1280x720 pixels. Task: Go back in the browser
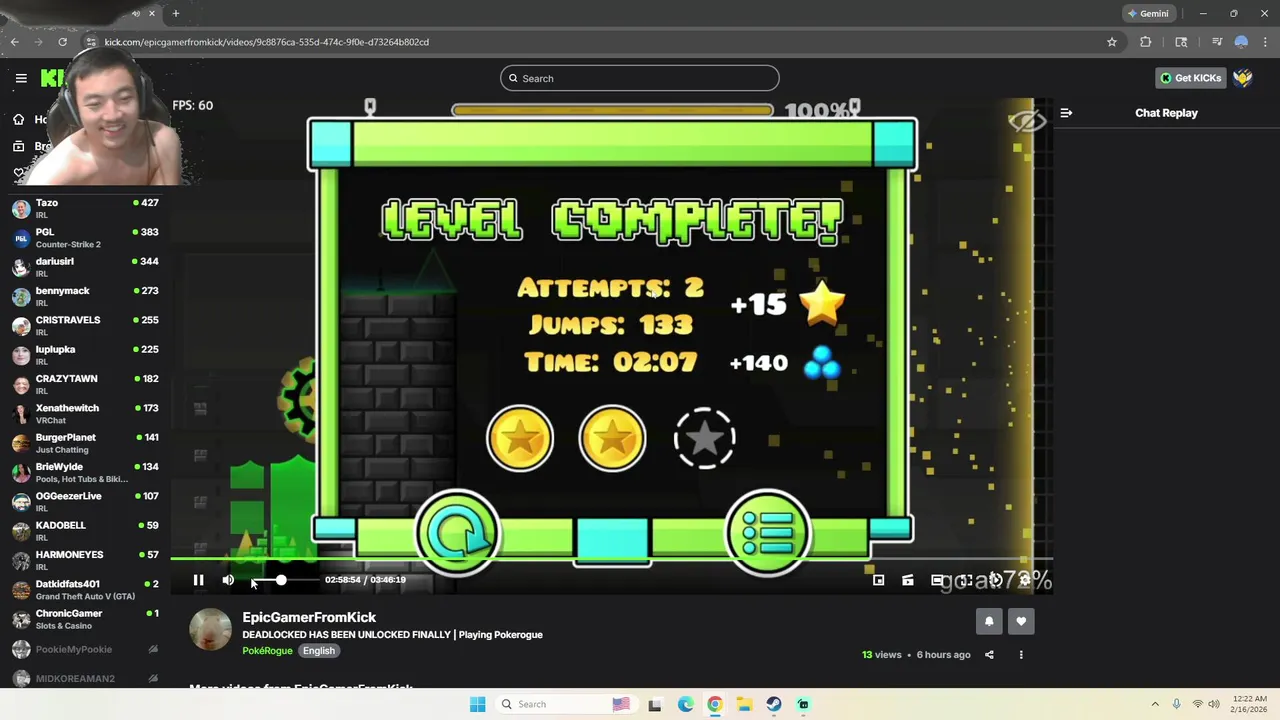click(15, 42)
